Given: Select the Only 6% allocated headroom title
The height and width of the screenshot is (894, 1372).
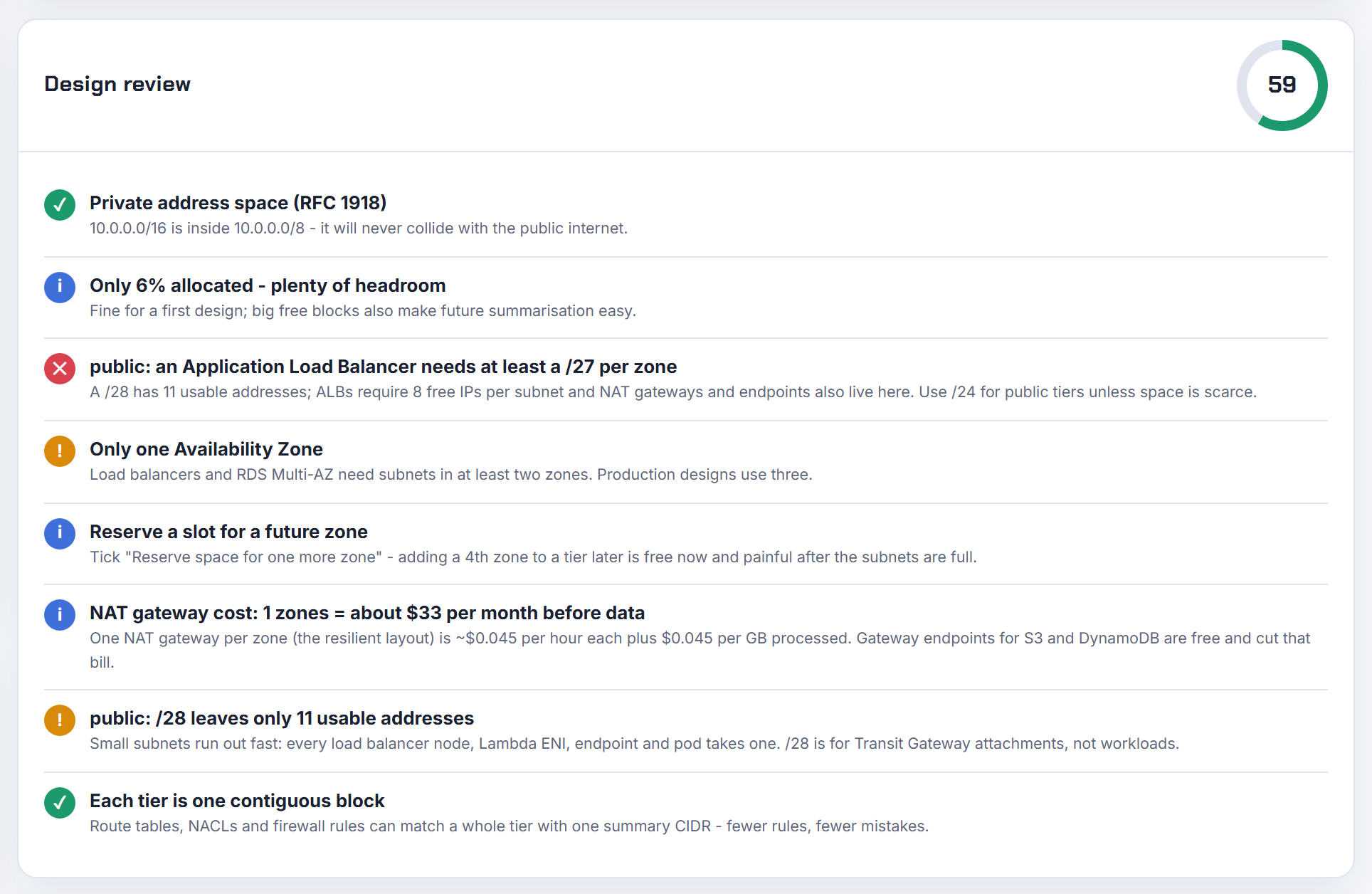Looking at the screenshot, I should (268, 285).
